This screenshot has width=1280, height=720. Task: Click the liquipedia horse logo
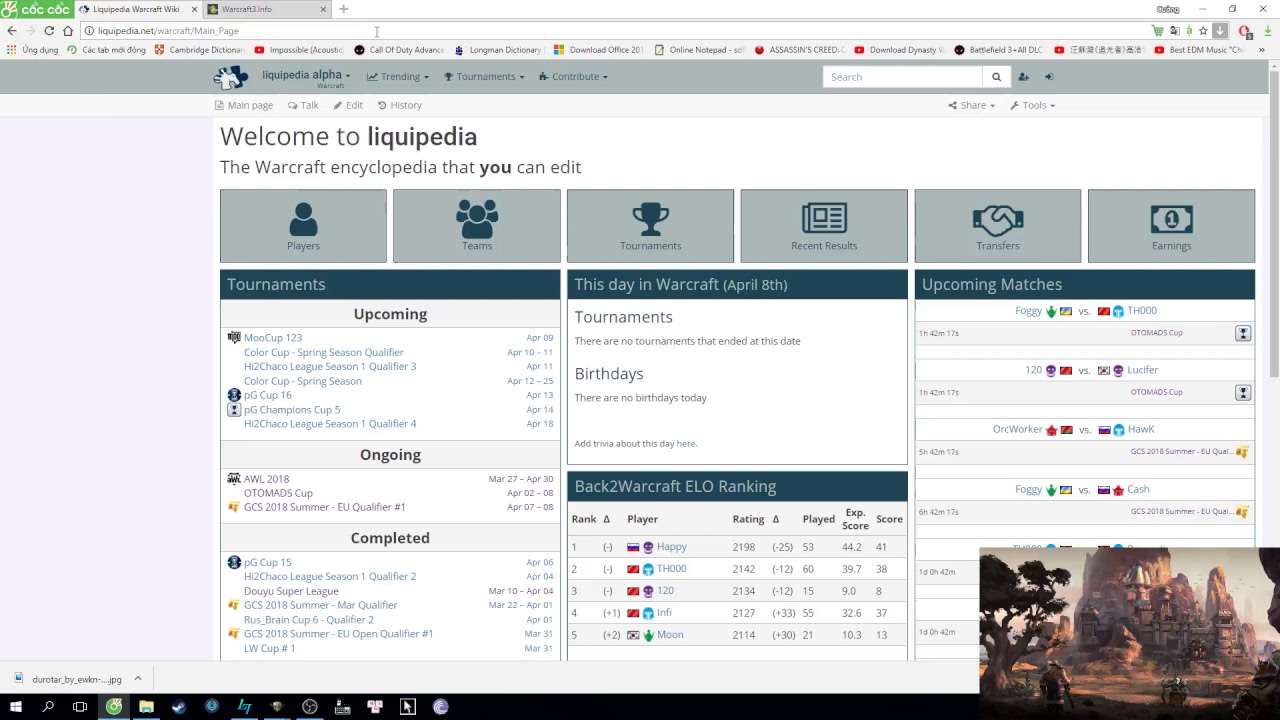pos(231,77)
